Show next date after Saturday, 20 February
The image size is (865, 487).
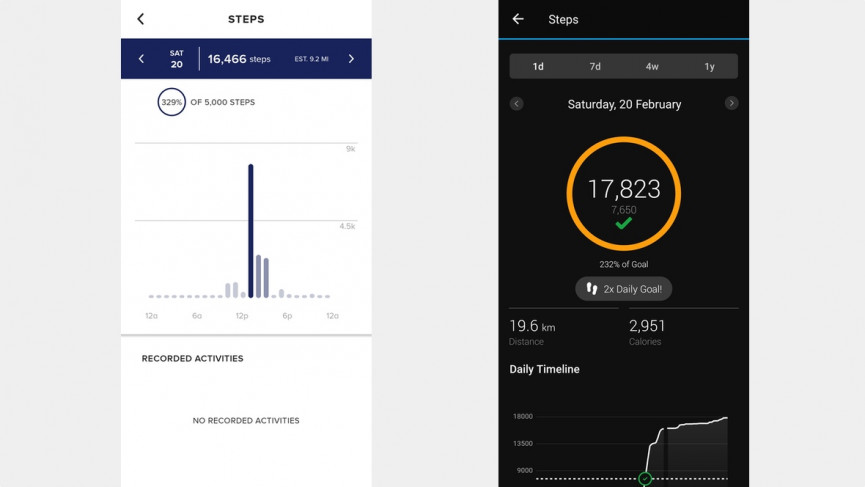tap(732, 104)
